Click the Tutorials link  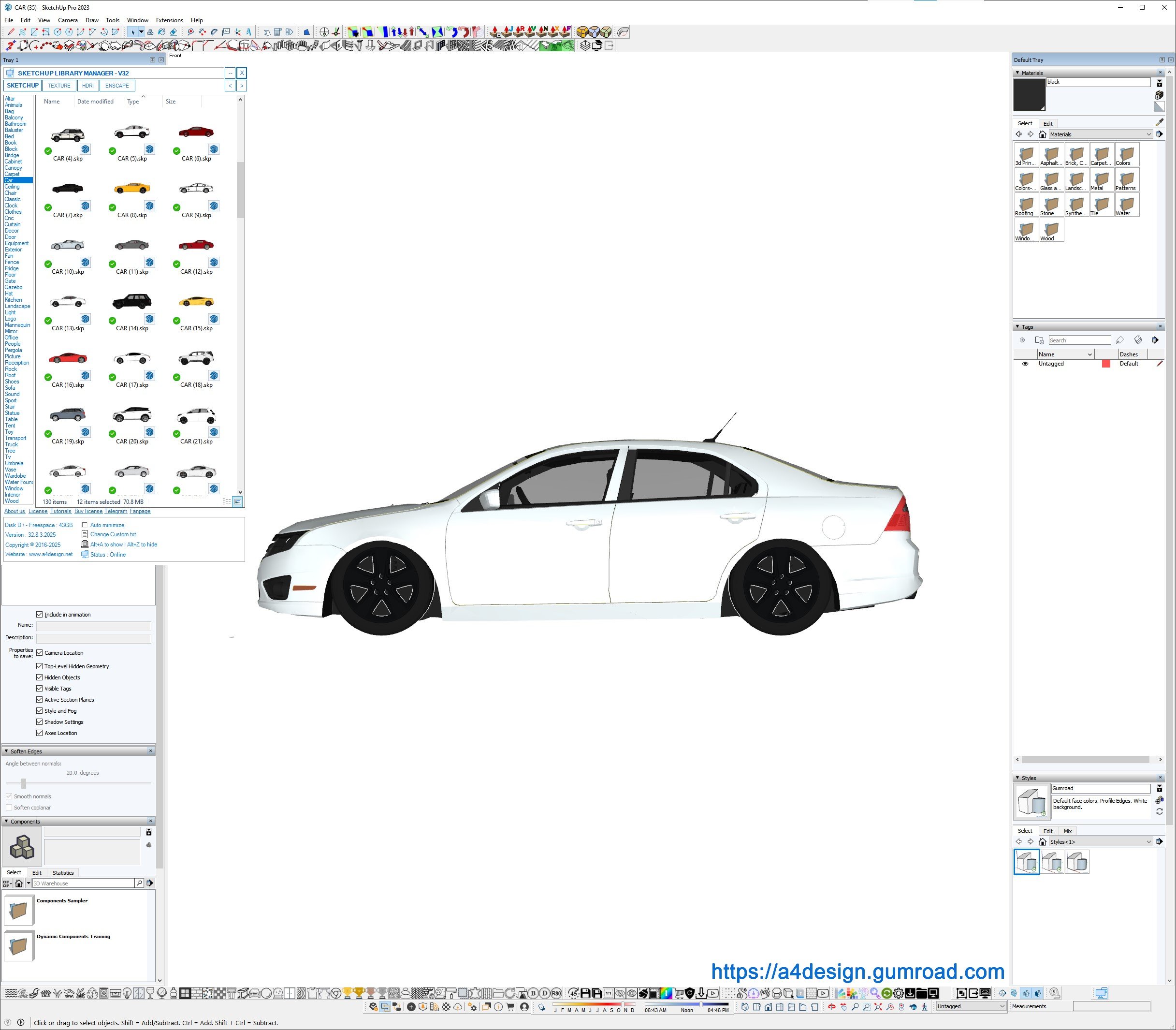61,511
